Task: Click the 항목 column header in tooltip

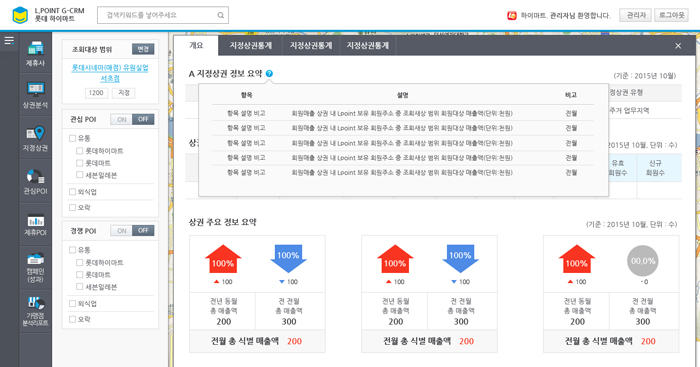Action: [x=246, y=95]
